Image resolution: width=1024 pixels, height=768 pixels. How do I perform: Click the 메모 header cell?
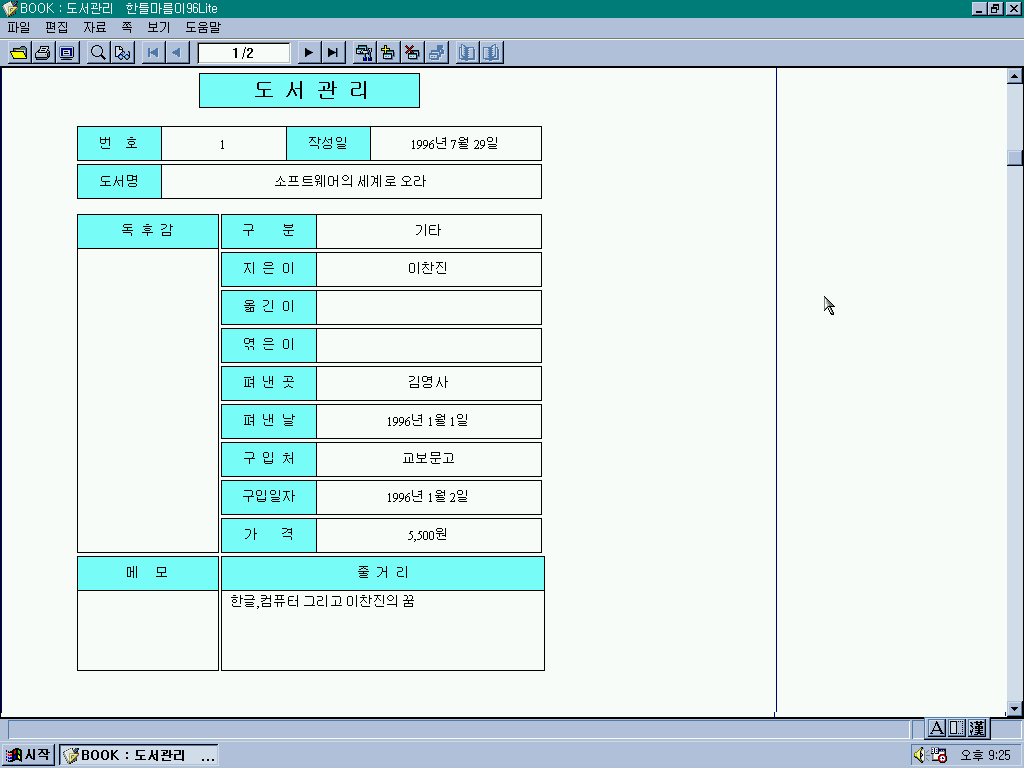(x=148, y=573)
